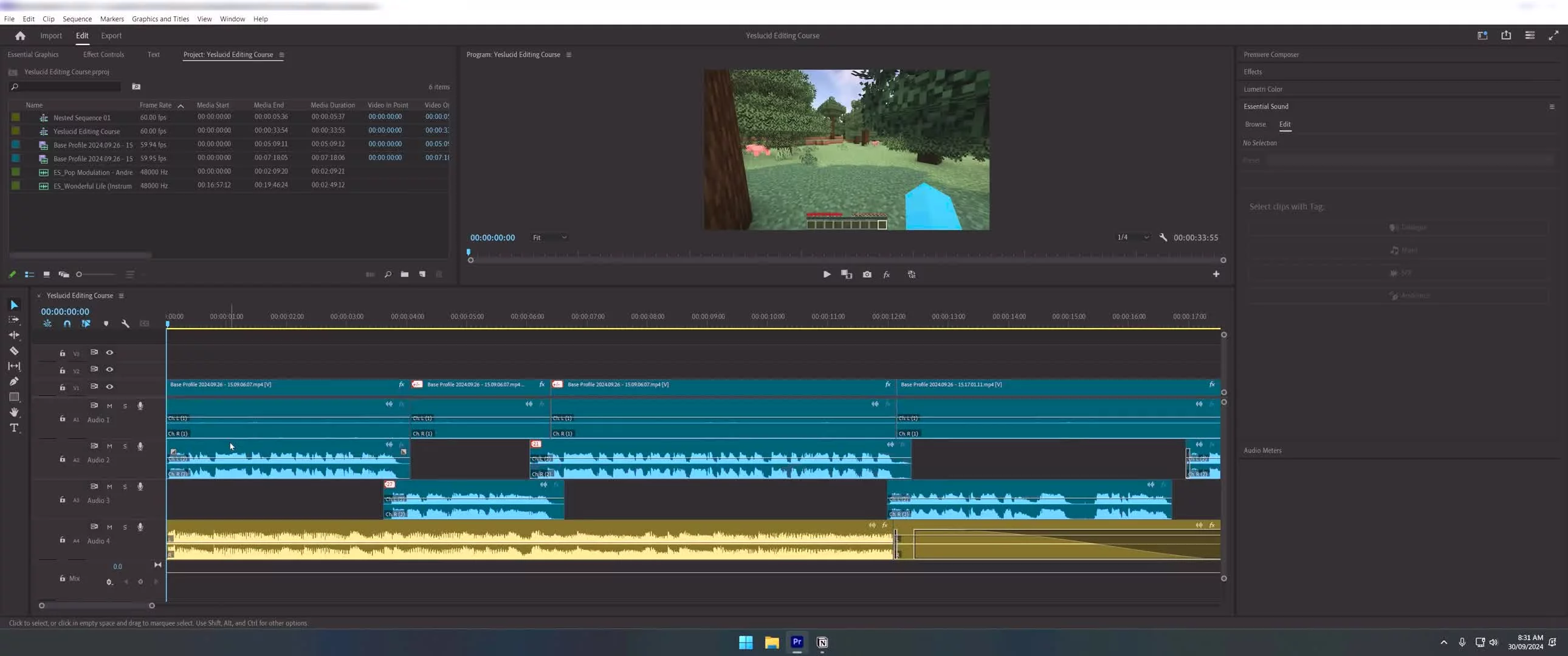Open Timeline Display Settings wrench

point(125,324)
